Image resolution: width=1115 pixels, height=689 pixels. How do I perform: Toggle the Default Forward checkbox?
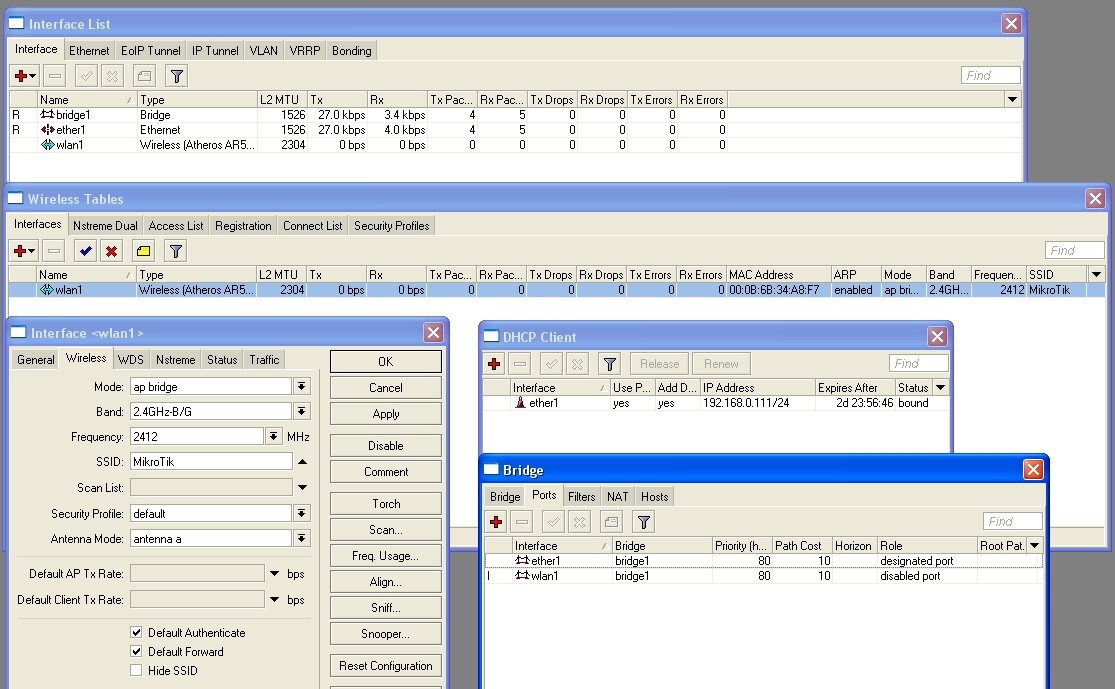[x=136, y=652]
